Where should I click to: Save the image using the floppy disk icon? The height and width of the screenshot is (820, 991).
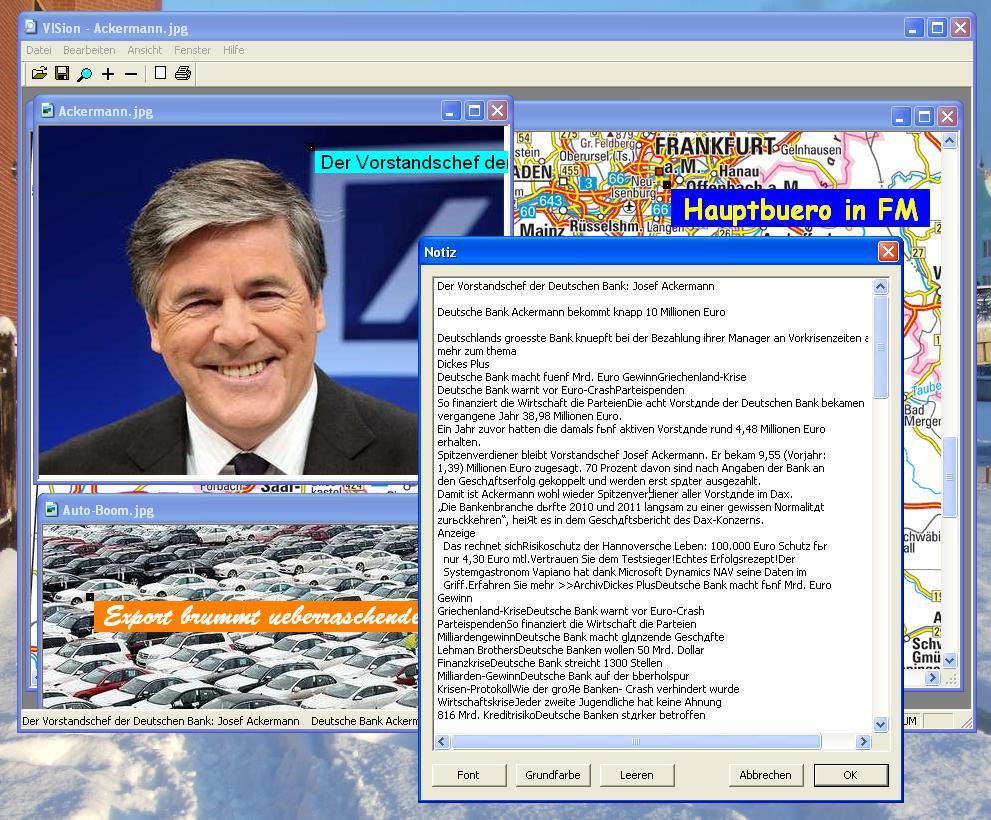(x=62, y=73)
